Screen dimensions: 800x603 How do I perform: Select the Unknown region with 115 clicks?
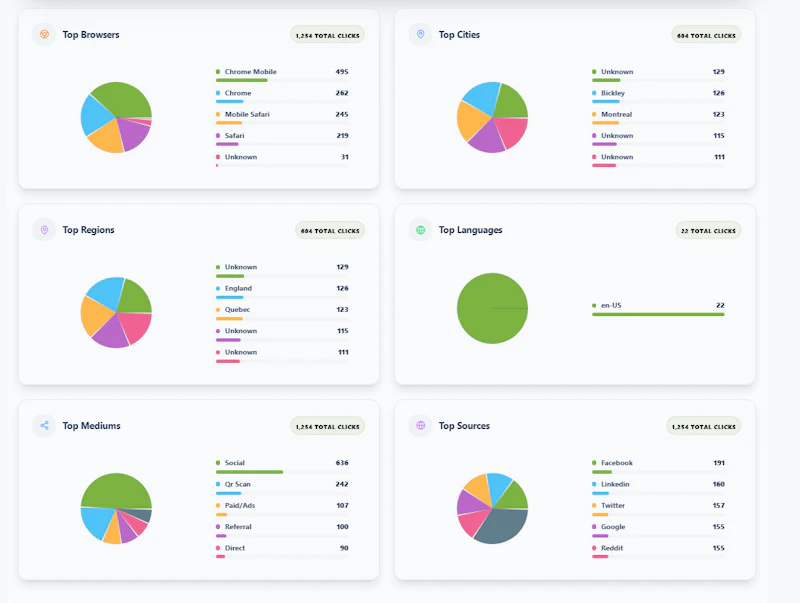pos(282,335)
